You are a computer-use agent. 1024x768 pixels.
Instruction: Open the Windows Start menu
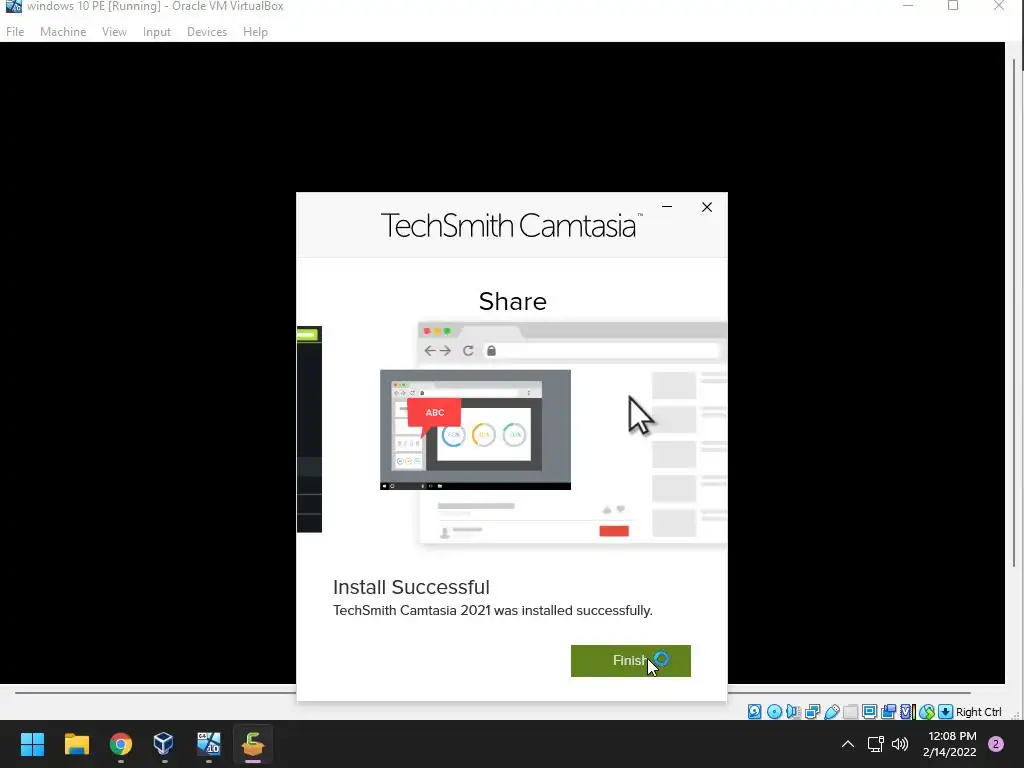[32, 744]
